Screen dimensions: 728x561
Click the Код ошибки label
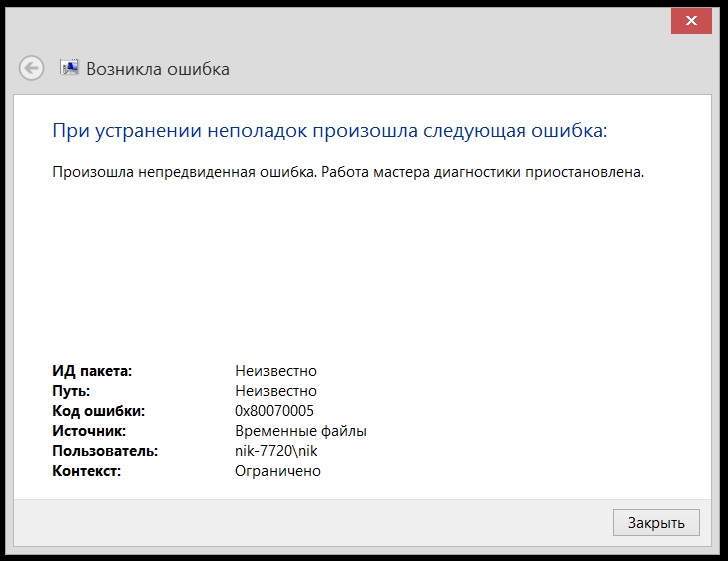[98, 411]
